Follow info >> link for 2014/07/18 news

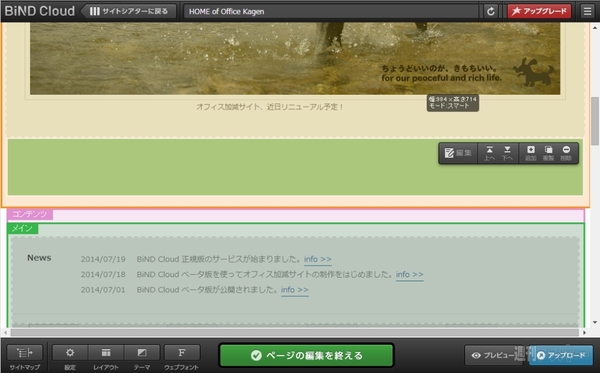(x=409, y=275)
